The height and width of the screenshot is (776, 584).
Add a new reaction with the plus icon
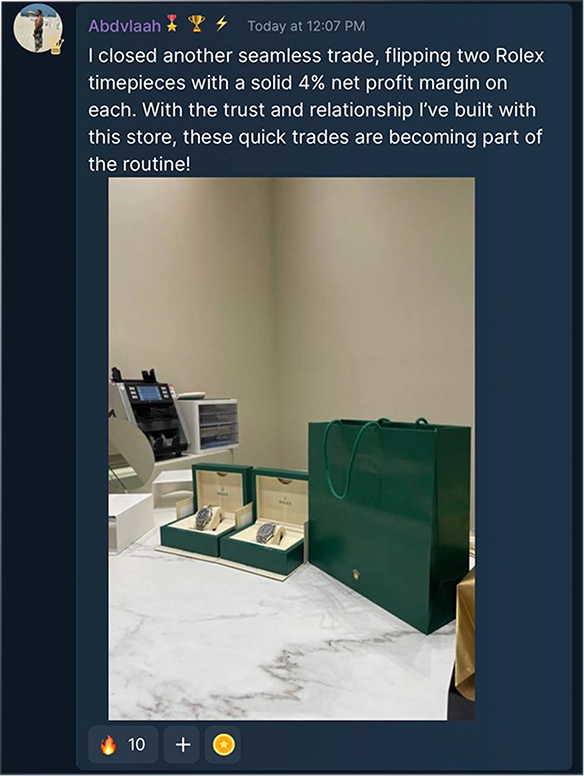tap(183, 744)
